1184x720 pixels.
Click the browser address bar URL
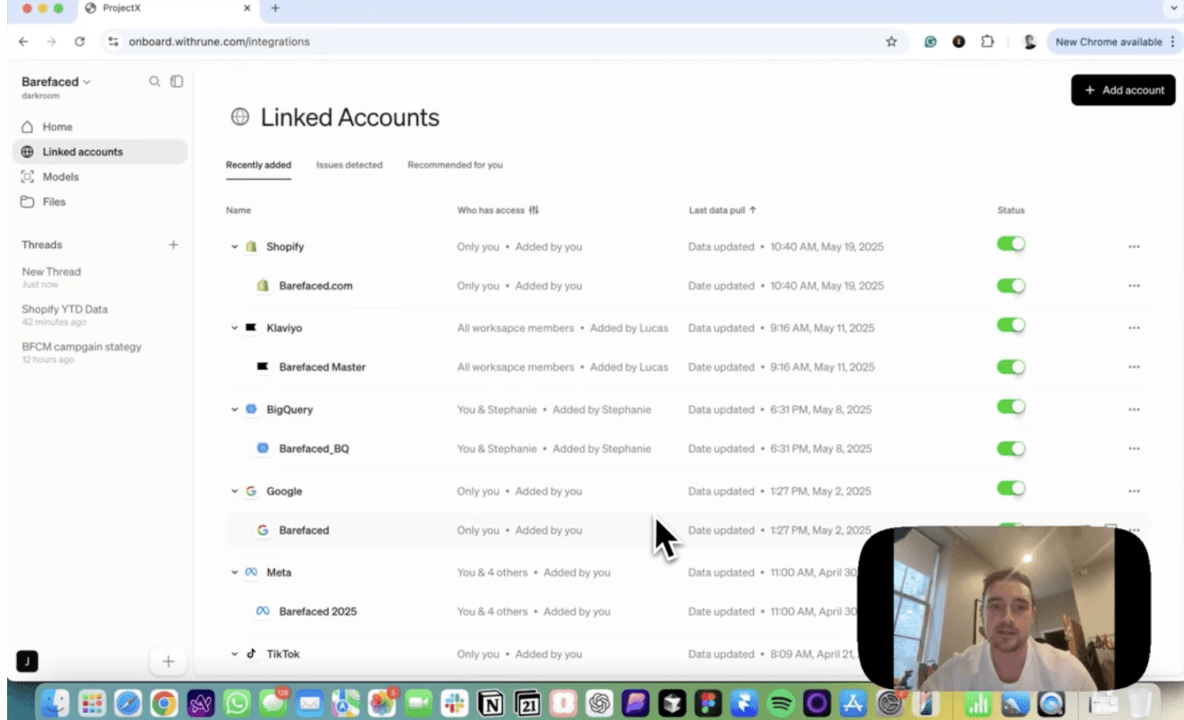click(x=219, y=42)
